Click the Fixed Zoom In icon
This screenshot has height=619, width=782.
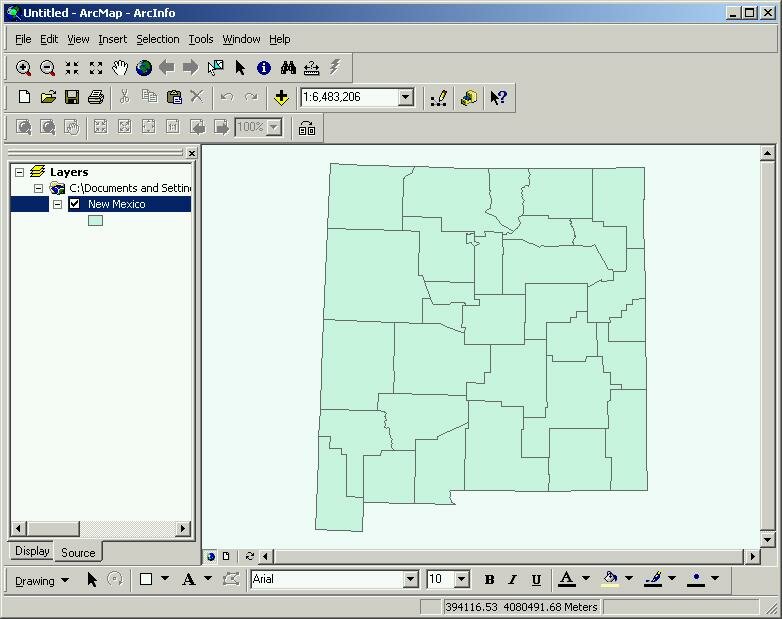coord(72,68)
